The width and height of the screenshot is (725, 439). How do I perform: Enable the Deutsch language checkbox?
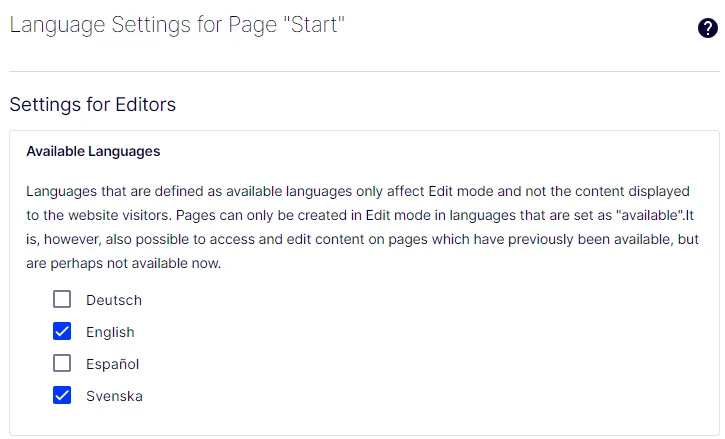pyautogui.click(x=62, y=299)
